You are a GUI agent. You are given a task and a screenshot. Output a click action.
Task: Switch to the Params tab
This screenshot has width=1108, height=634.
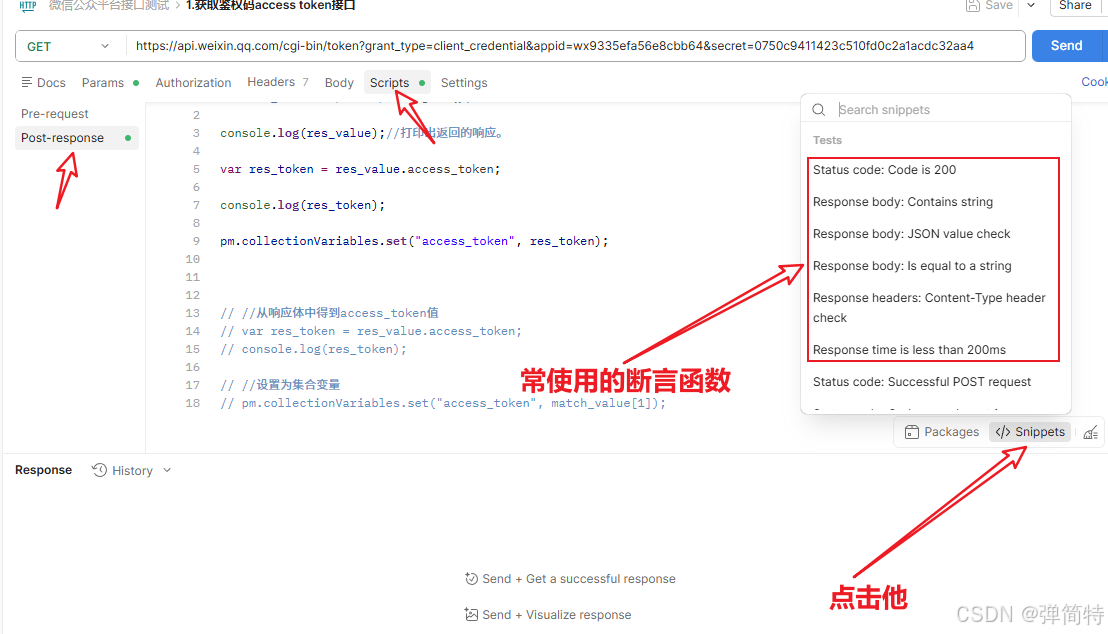(110, 83)
